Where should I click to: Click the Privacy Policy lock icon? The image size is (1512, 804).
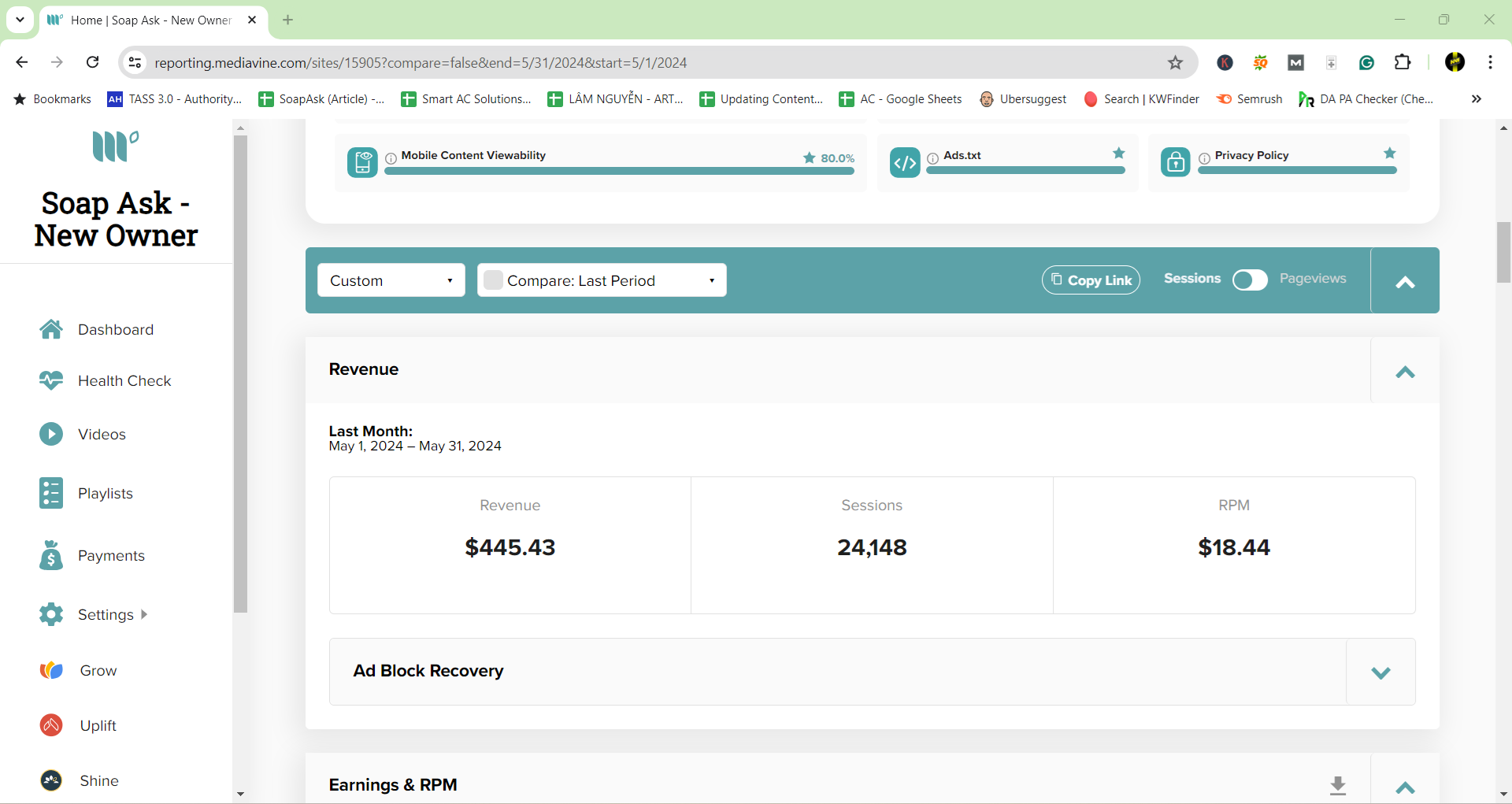1176,162
